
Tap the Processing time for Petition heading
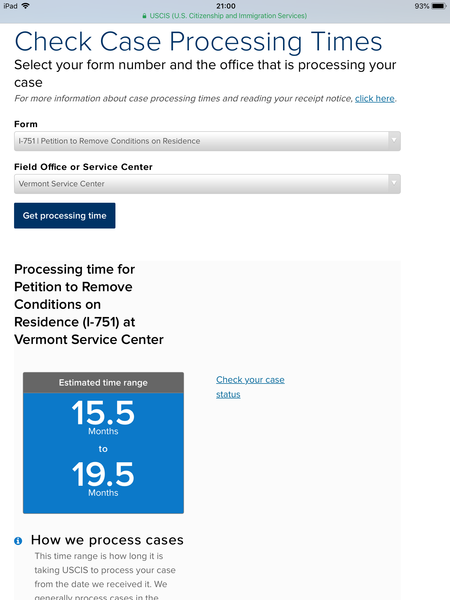89,304
